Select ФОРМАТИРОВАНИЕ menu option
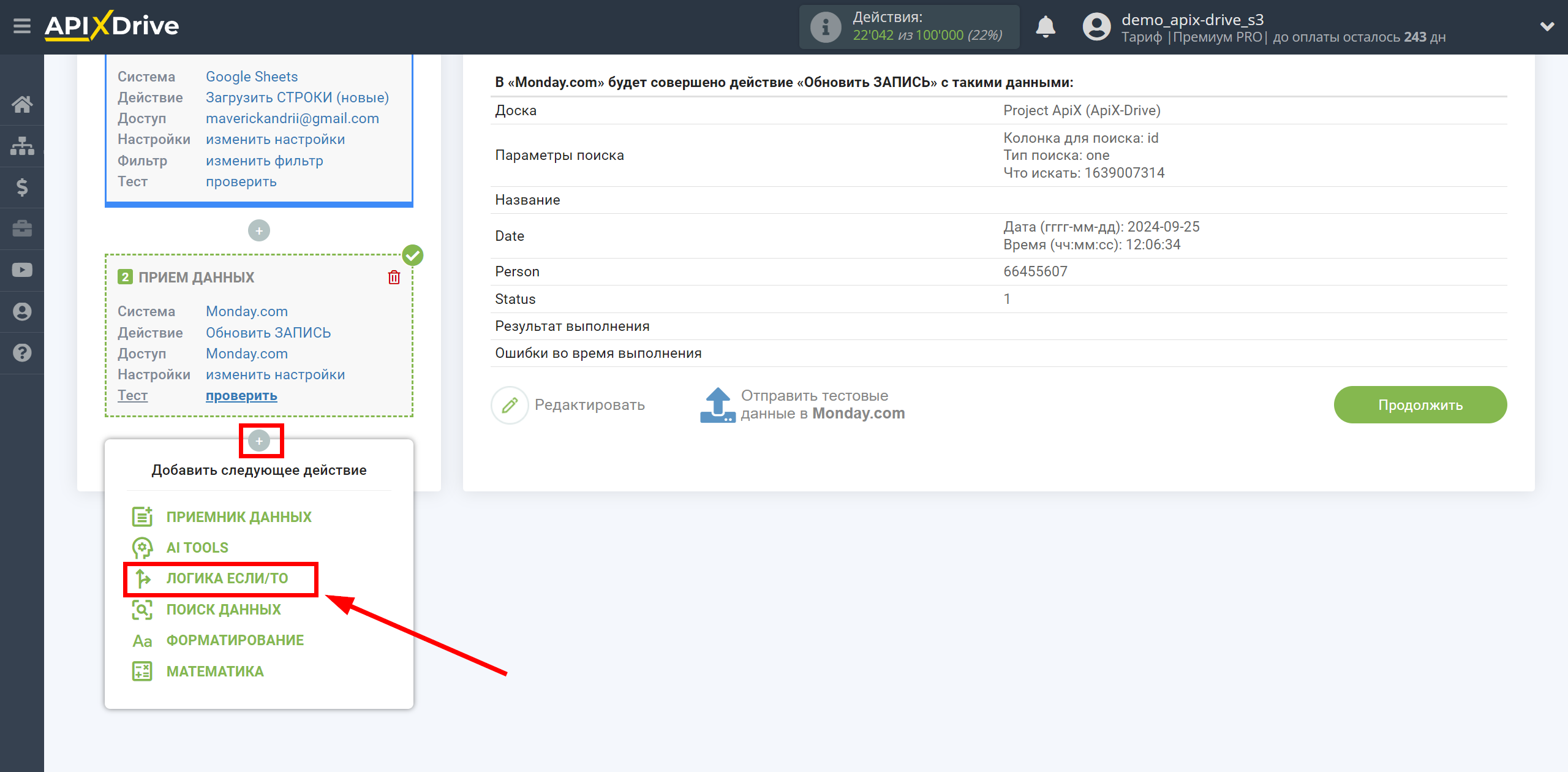Image resolution: width=1568 pixels, height=772 pixels. [235, 640]
